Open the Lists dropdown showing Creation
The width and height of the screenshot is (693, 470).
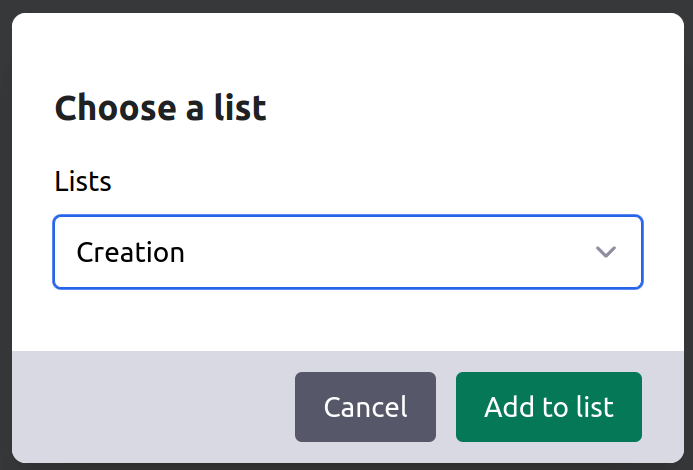[x=347, y=252]
